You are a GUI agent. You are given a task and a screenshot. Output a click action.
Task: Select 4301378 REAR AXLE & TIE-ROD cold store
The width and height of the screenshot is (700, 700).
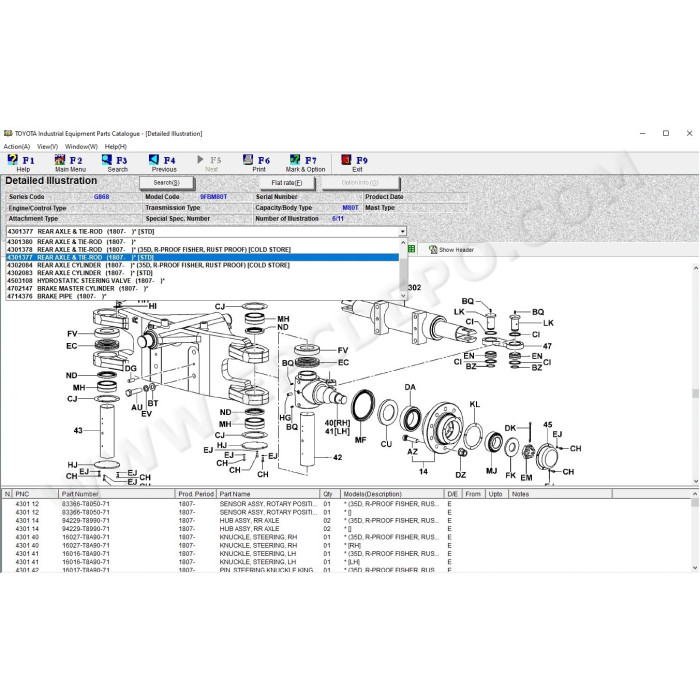point(202,250)
